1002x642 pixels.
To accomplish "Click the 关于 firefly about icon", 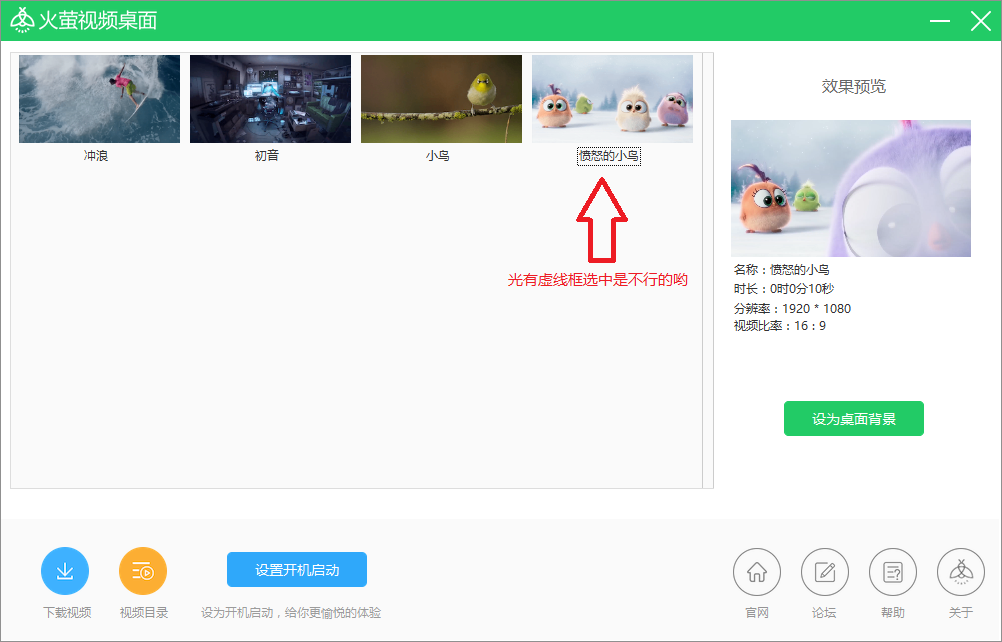I will 960,570.
